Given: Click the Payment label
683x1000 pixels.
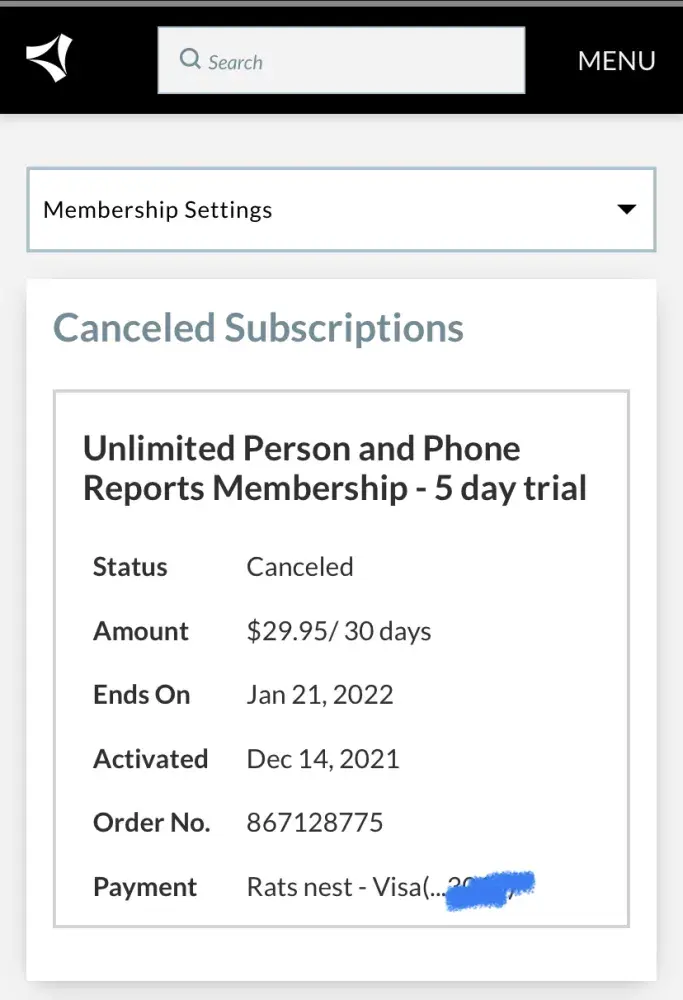Looking at the screenshot, I should click(x=145, y=887).
